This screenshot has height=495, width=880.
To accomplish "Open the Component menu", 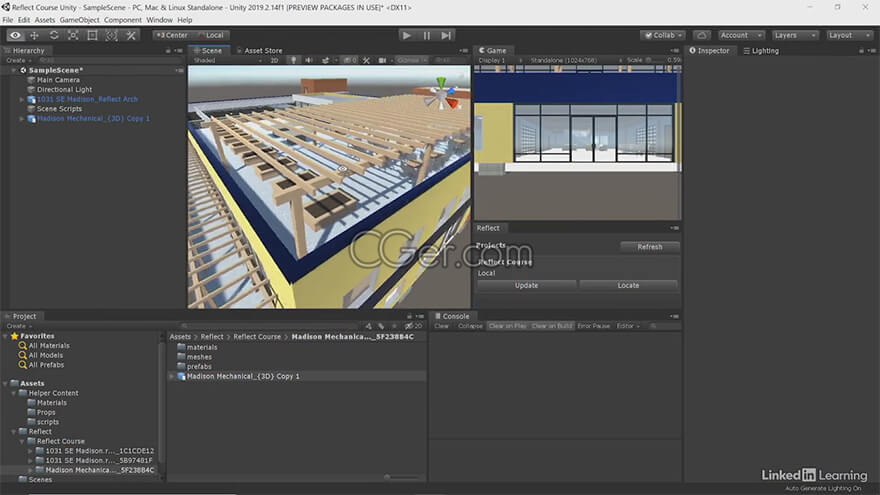I will (122, 20).
